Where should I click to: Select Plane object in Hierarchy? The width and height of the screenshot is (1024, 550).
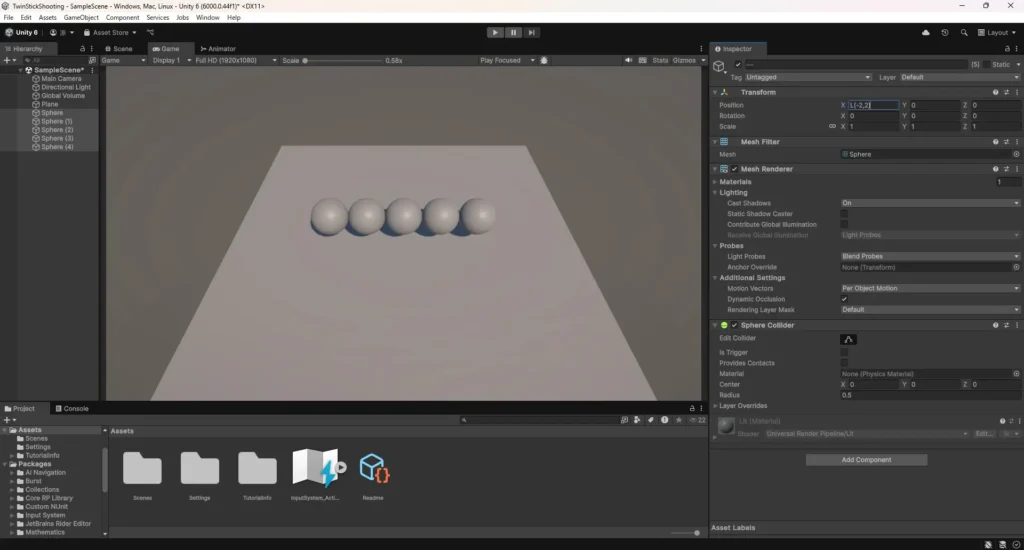pos(50,104)
